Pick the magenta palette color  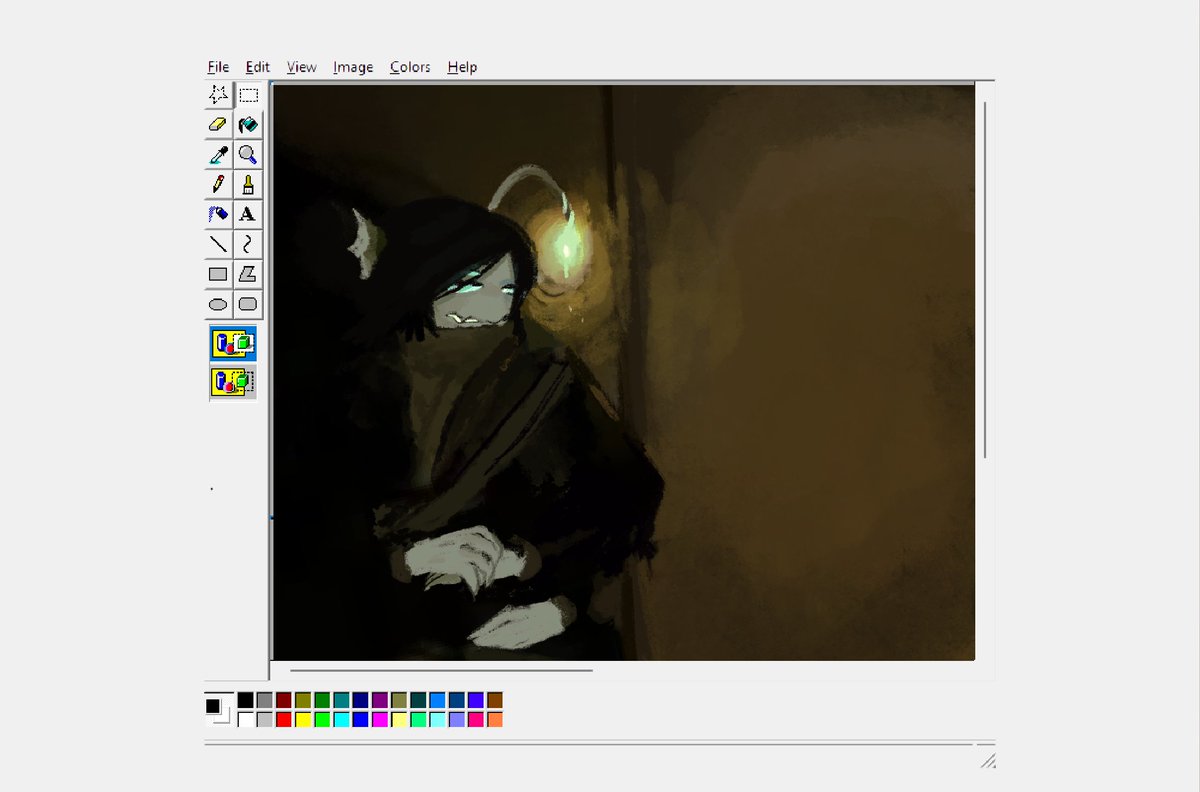[379, 719]
